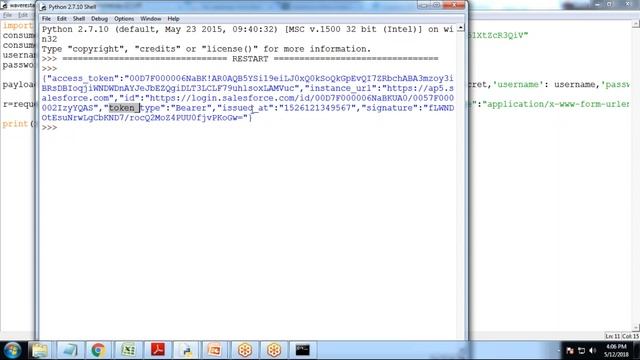The width and height of the screenshot is (640, 360).
Task: Click "application/x-www-form-urlen" text in background editor
Action: click(556, 104)
